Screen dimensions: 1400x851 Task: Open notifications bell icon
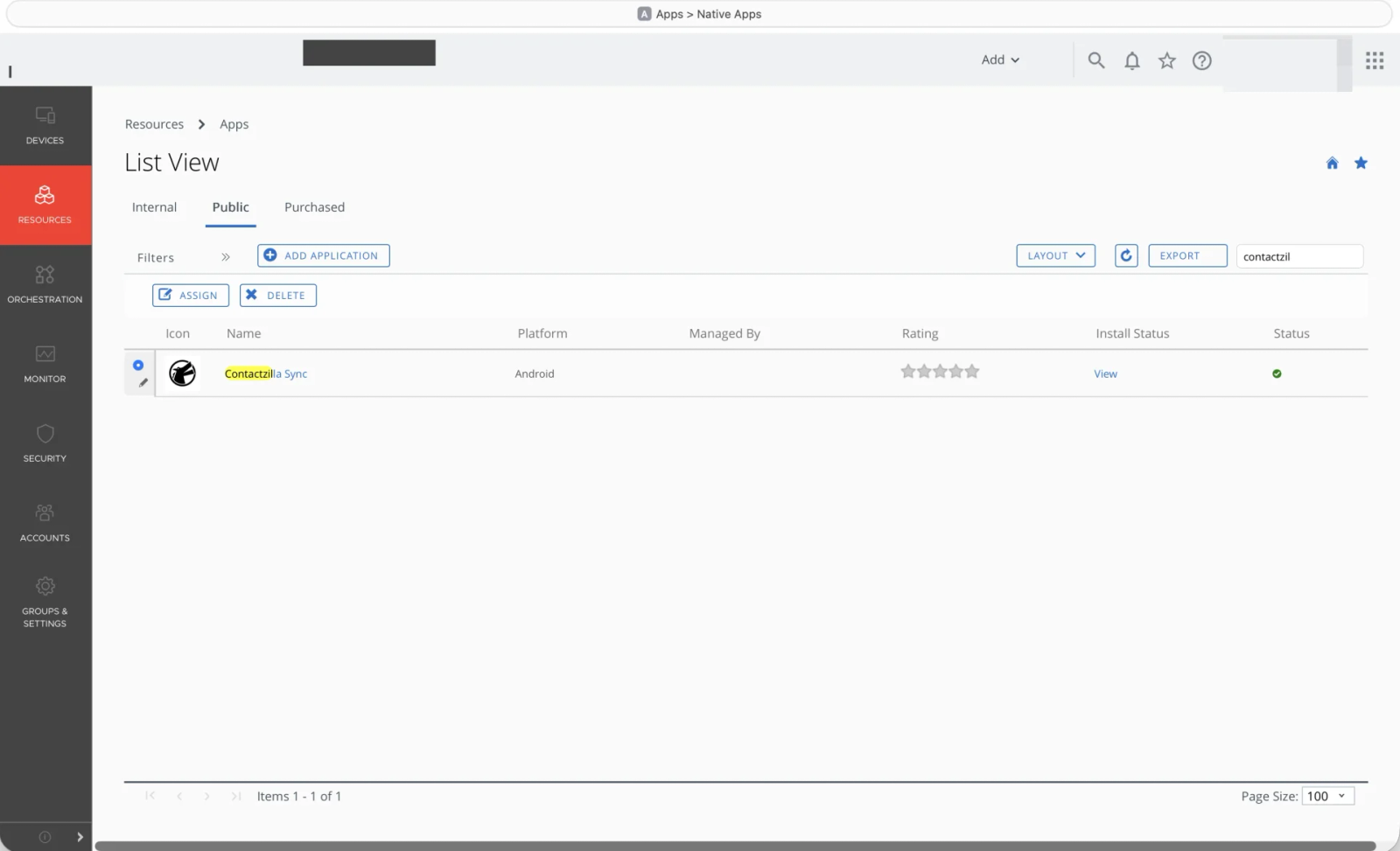pyautogui.click(x=1132, y=60)
